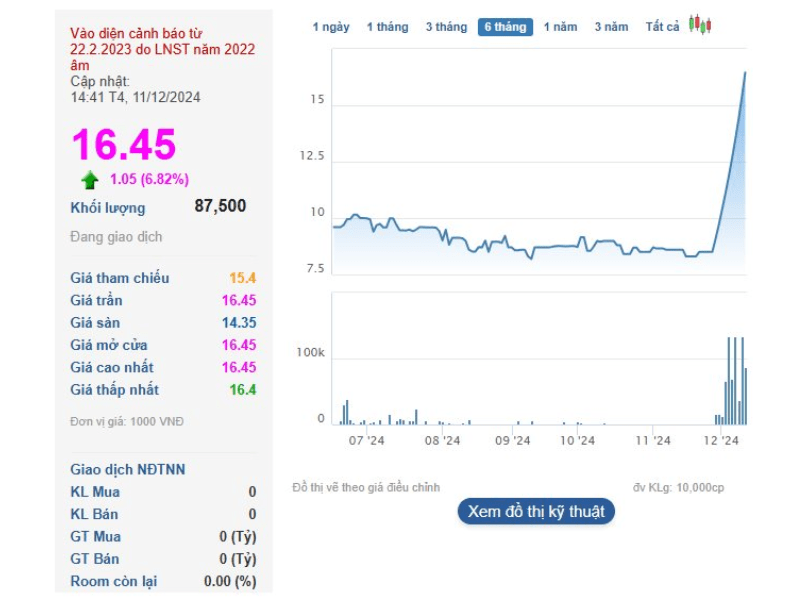The height and width of the screenshot is (600, 800).
Task: Click the Giá trần label
Action: pyautogui.click(x=96, y=300)
